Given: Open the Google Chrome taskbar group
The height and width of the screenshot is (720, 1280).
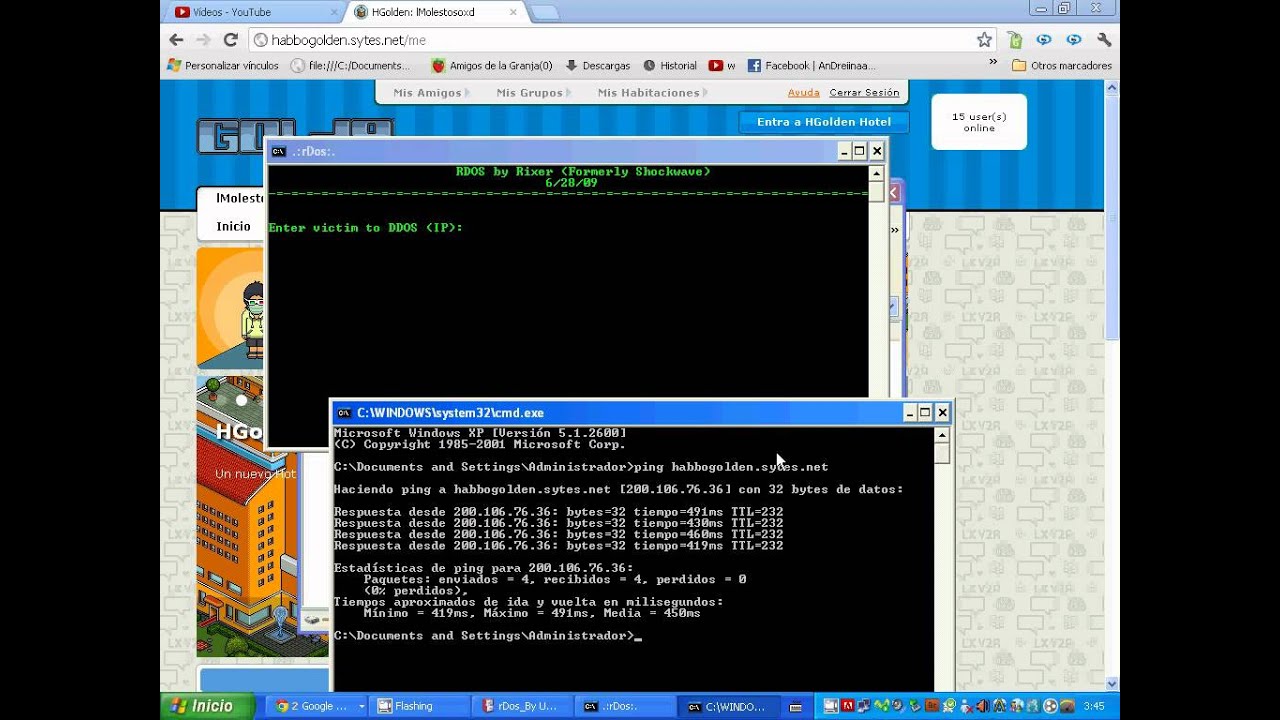Looking at the screenshot, I should click(319, 706).
